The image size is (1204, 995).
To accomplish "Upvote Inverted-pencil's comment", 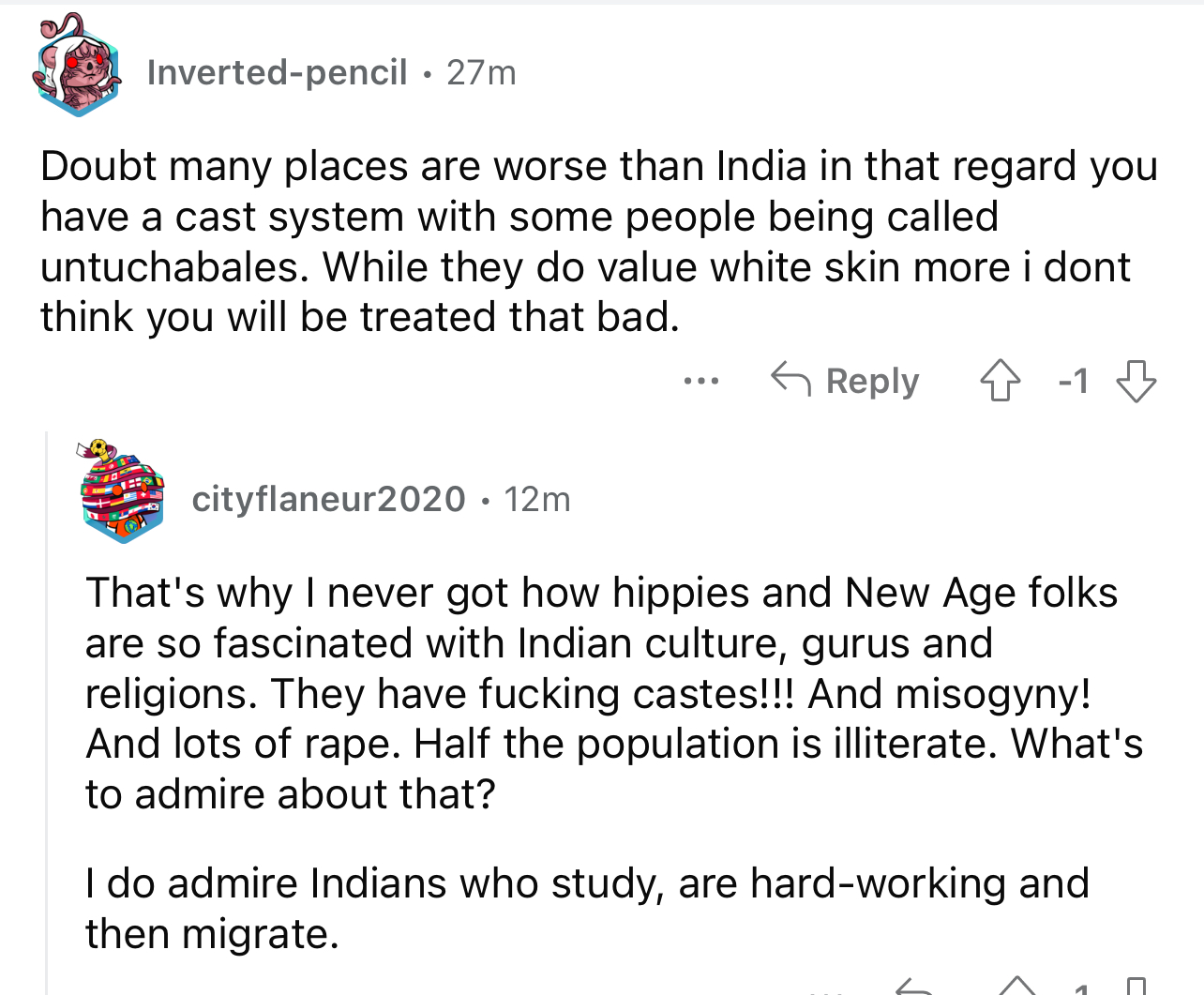I will point(1000,381).
